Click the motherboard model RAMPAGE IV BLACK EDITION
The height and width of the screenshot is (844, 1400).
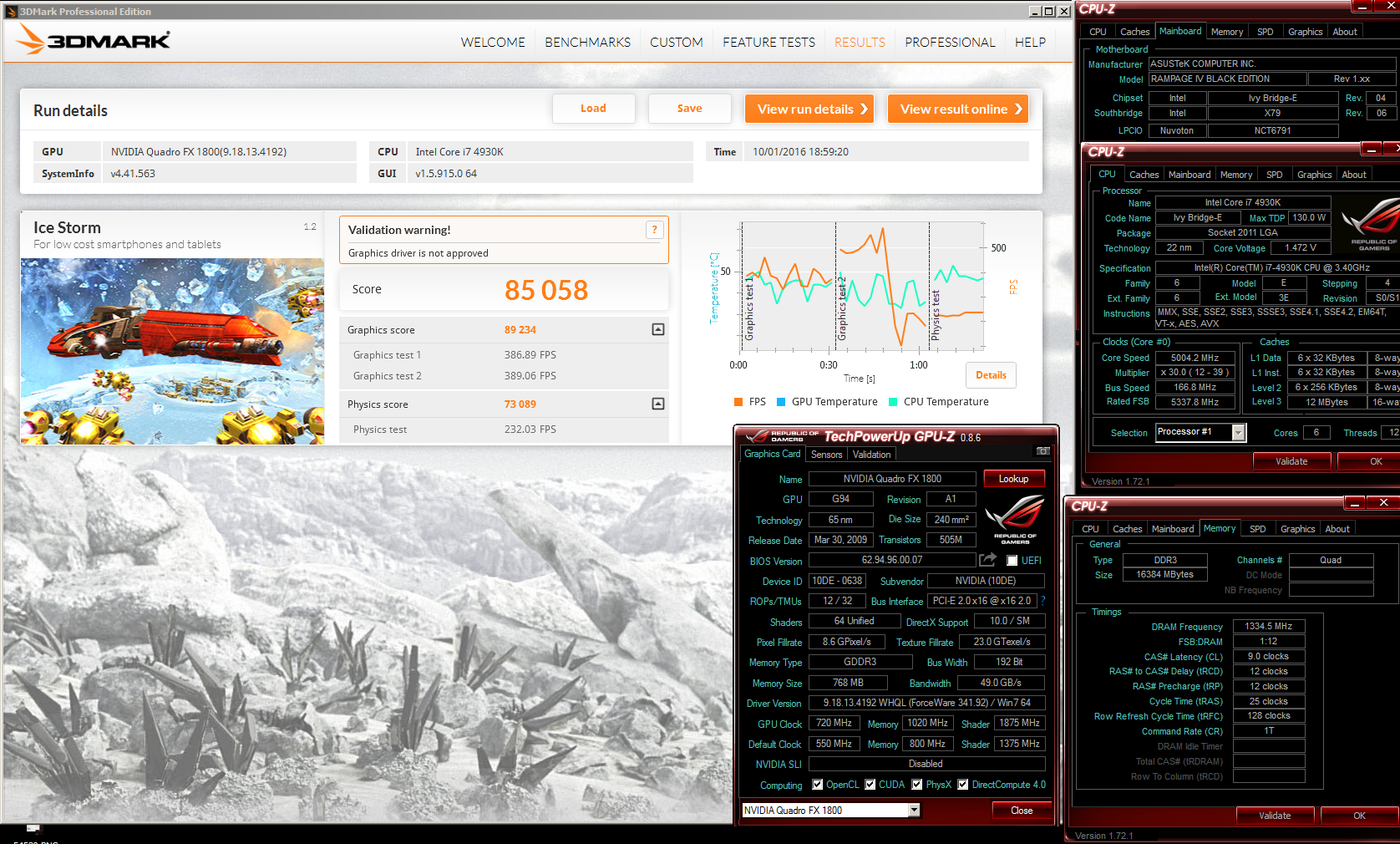pyautogui.click(x=1226, y=79)
